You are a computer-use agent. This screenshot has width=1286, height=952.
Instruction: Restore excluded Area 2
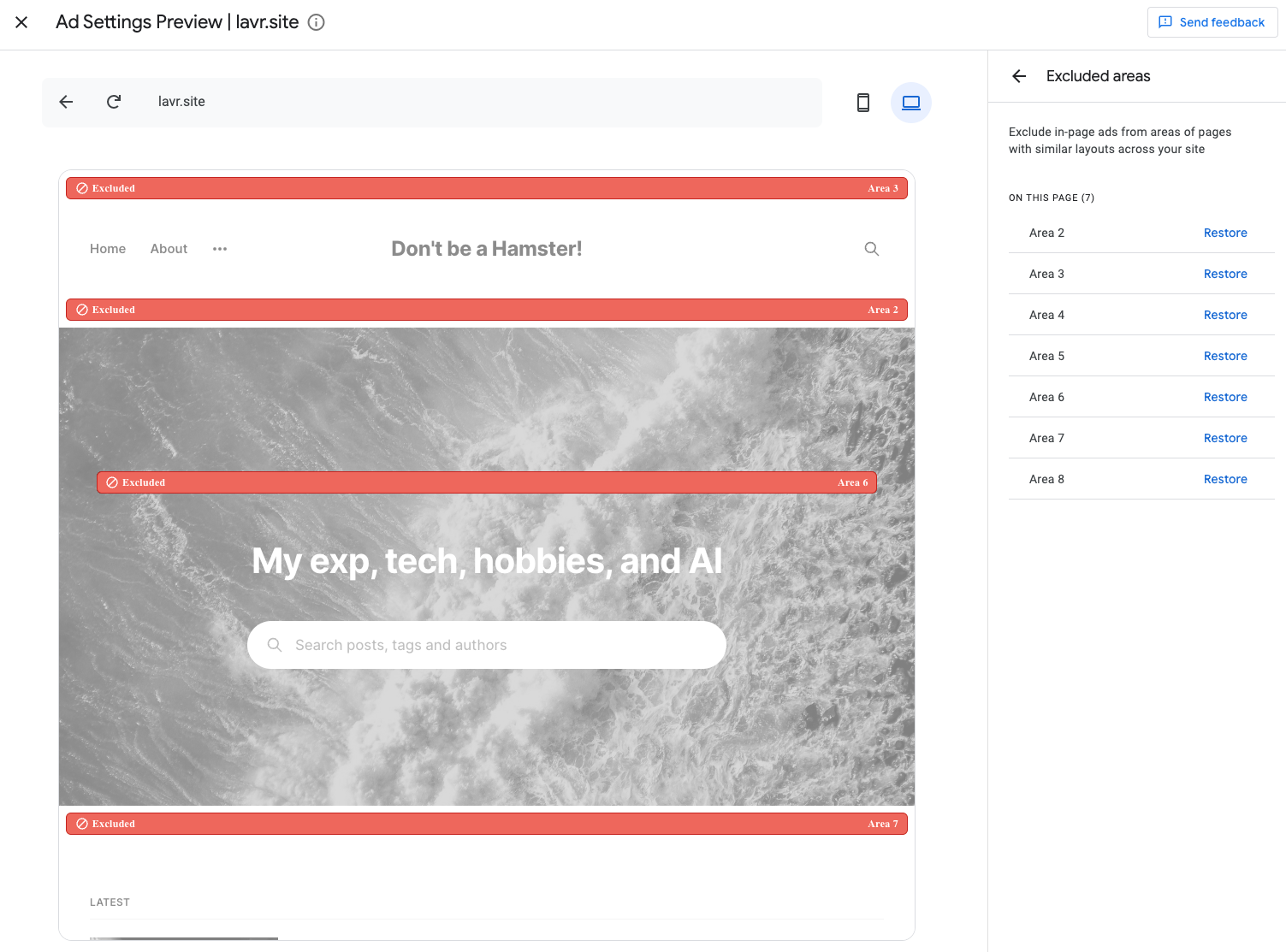(1224, 233)
